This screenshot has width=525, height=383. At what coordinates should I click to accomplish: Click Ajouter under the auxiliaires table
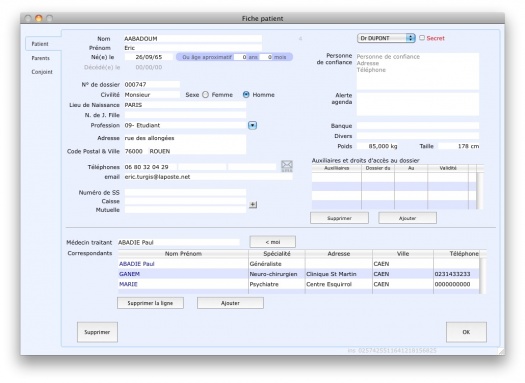[x=407, y=218]
